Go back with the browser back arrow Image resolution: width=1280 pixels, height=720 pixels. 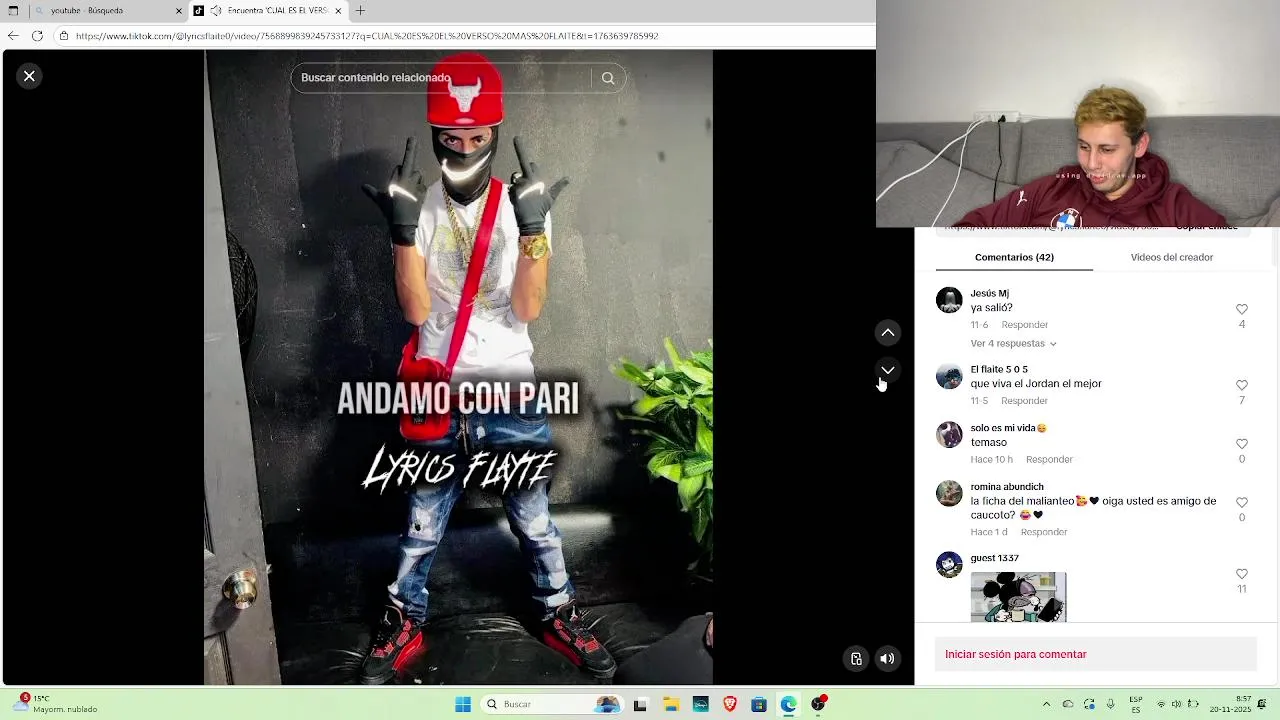tap(13, 36)
